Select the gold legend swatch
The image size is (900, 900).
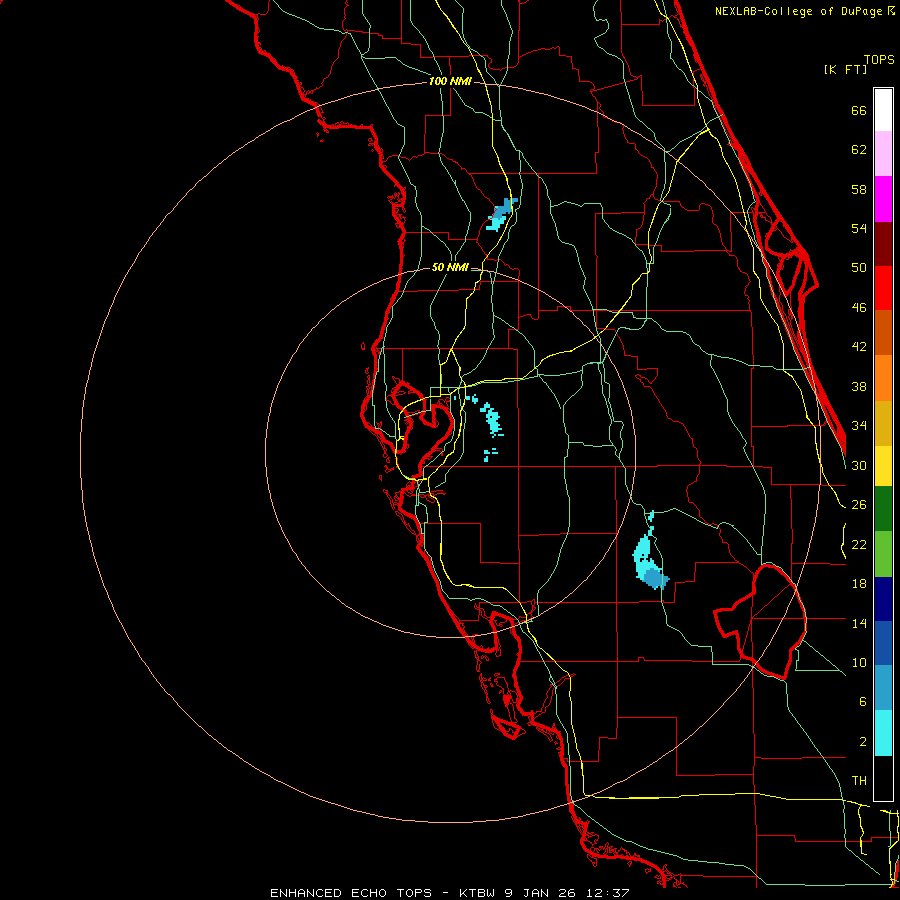click(x=883, y=423)
